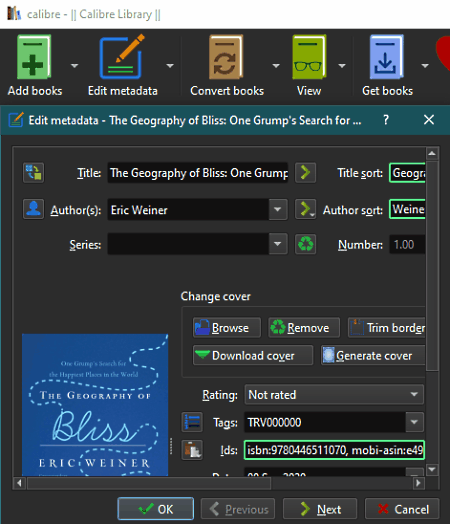450x524 pixels.
Task: Click the help question mark in the dialog title
Action: [386, 120]
